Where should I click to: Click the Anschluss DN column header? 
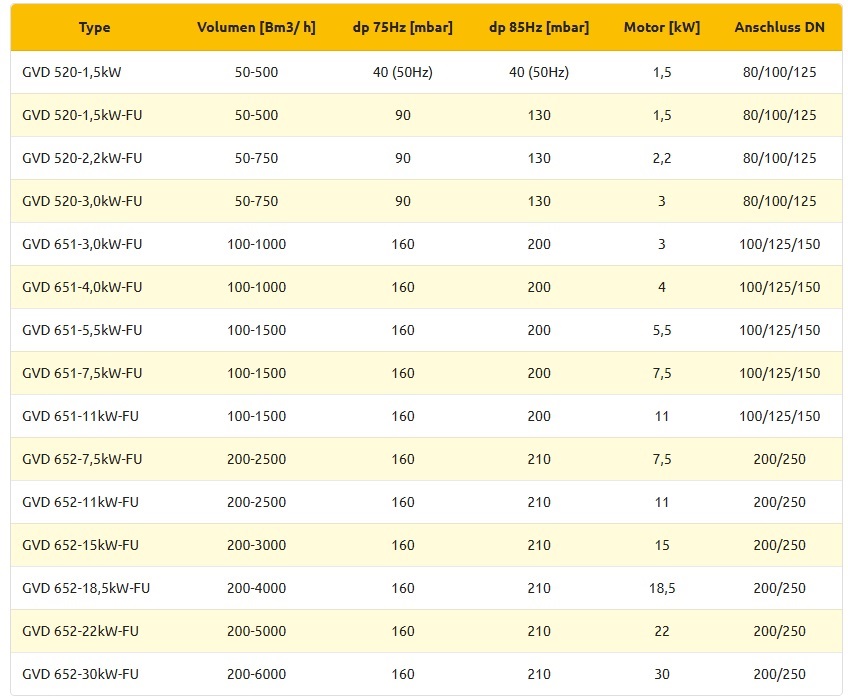click(779, 27)
